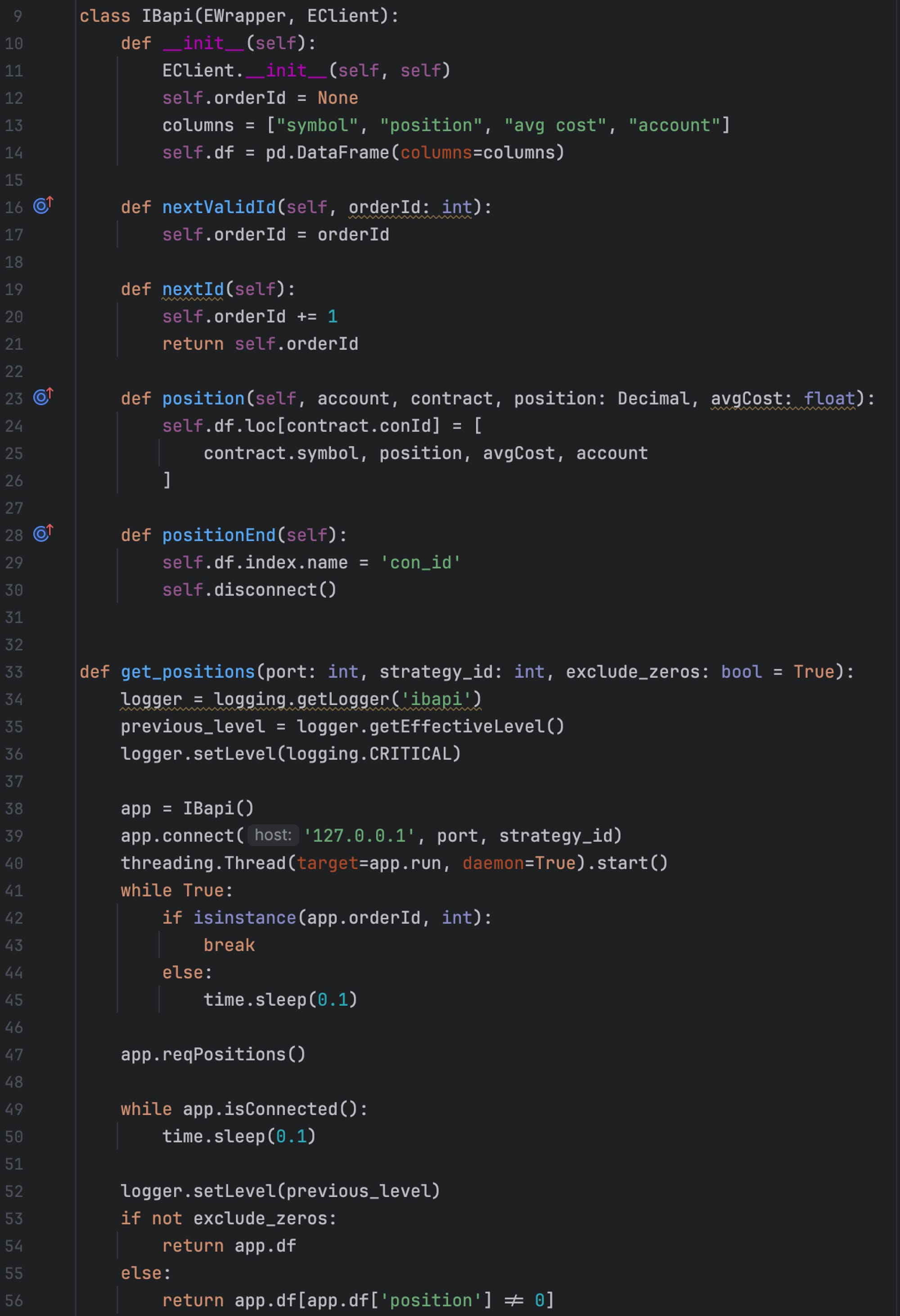Click the break keyword on line 43
This screenshot has height=1316, width=900.
tap(229, 945)
